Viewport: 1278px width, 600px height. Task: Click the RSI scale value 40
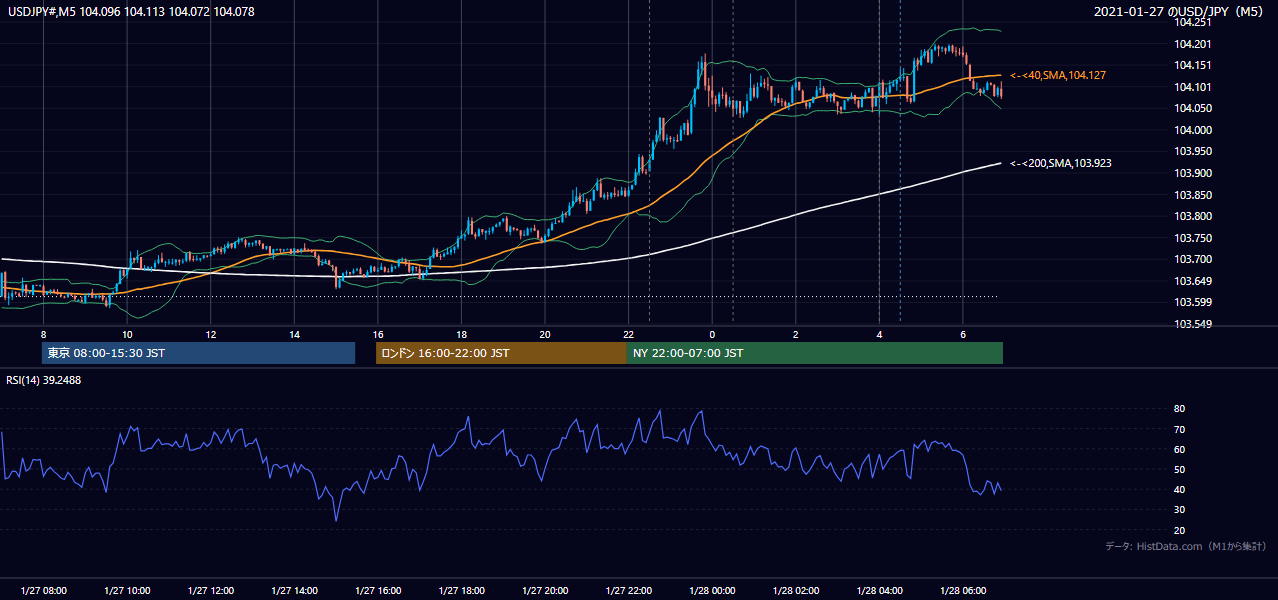click(x=1179, y=489)
